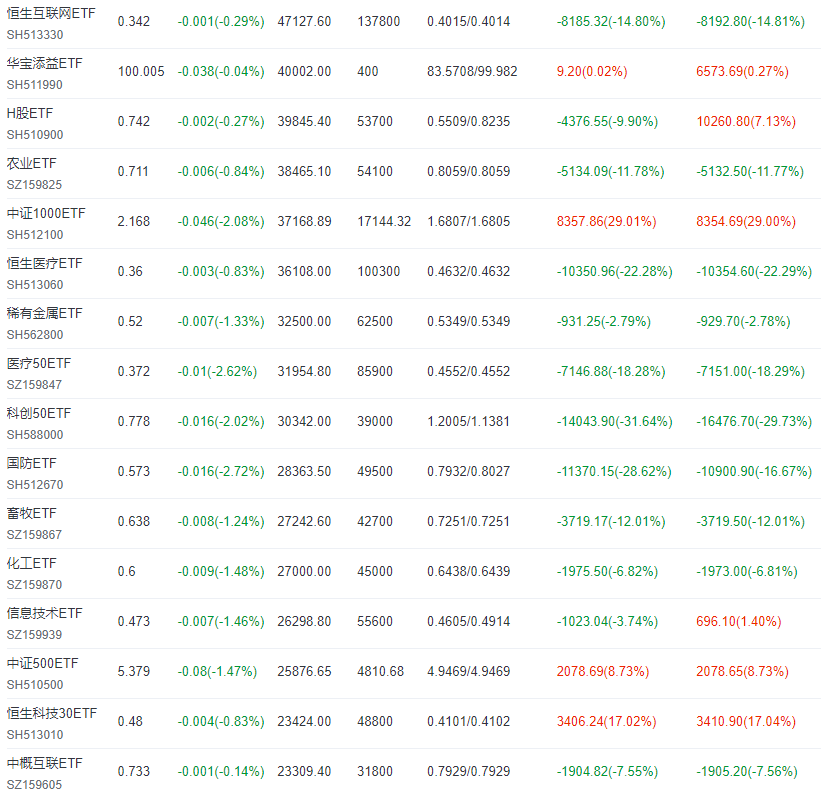
Task: Select code SH513010
Action: click(35, 735)
